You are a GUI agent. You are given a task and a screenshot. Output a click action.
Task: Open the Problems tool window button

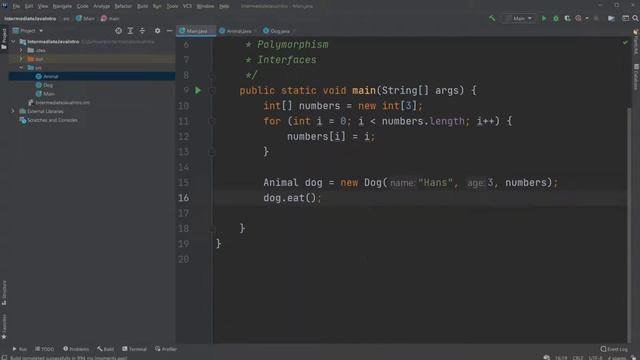coord(76,349)
